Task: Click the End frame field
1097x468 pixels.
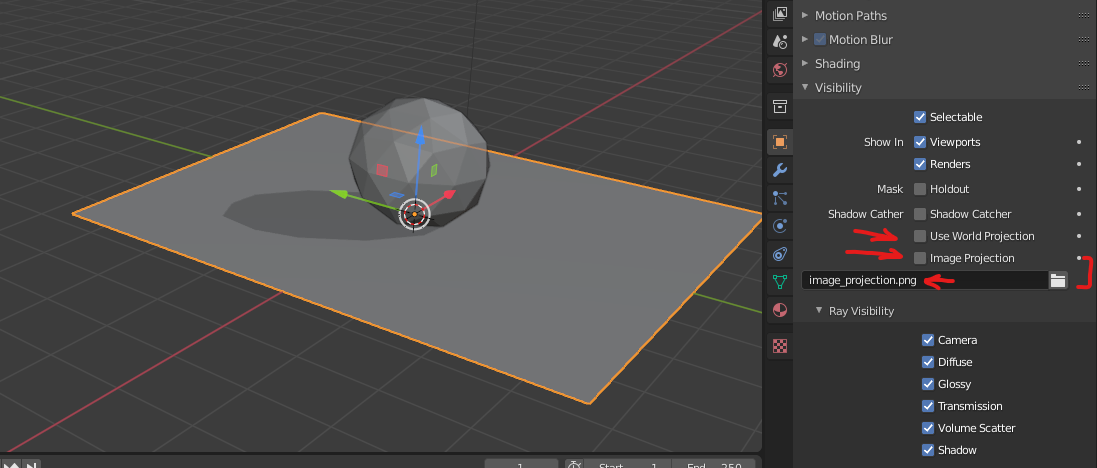Action: [713, 464]
